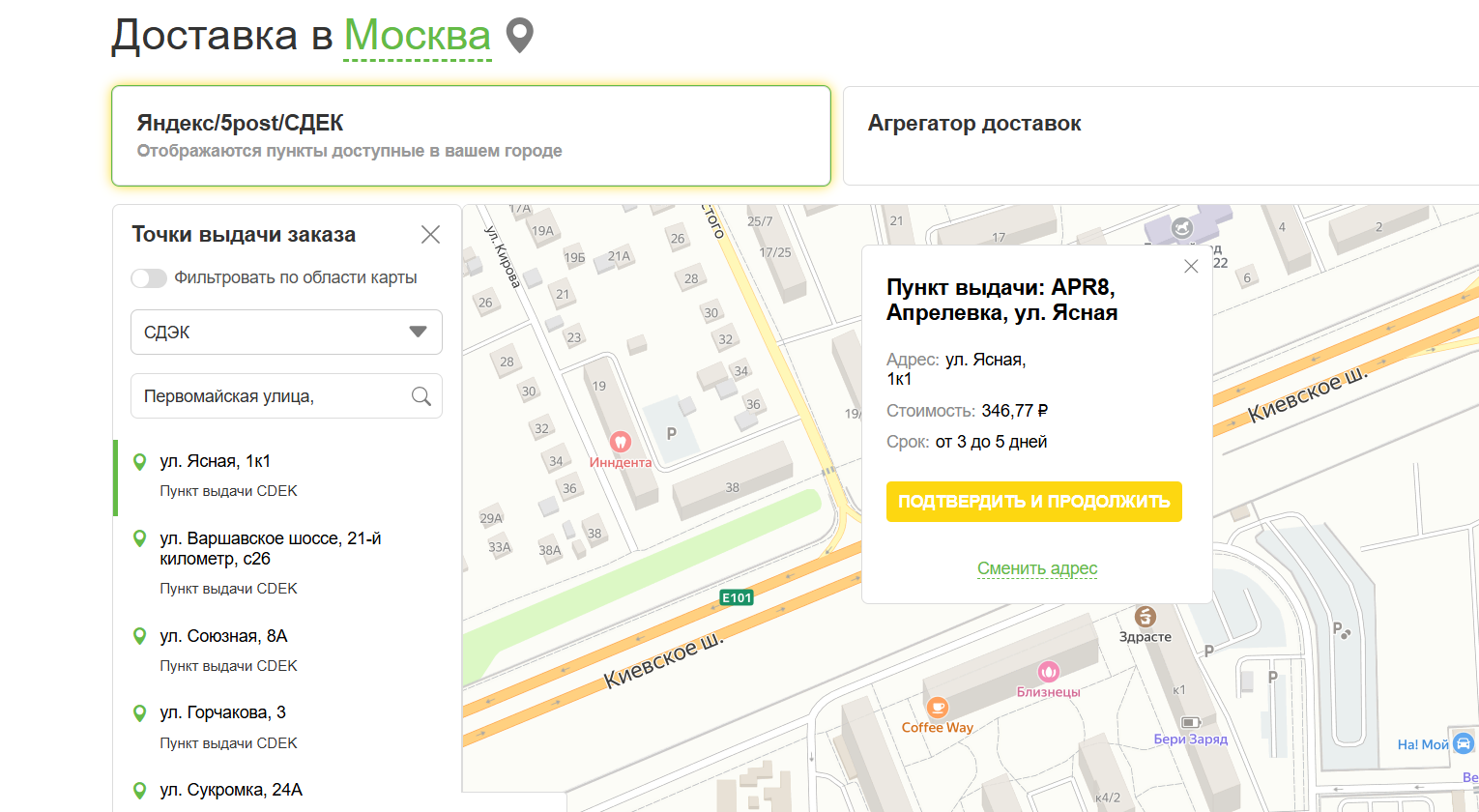Click the Близнецы map marker icon
Viewport: 1479px width, 812px height.
(1049, 671)
